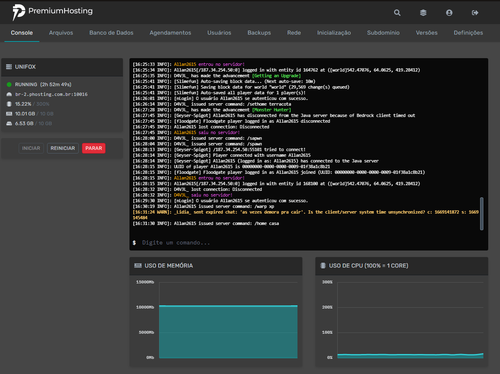
Task: Click the UNIFOX server name
Action: pyautogui.click(x=25, y=67)
